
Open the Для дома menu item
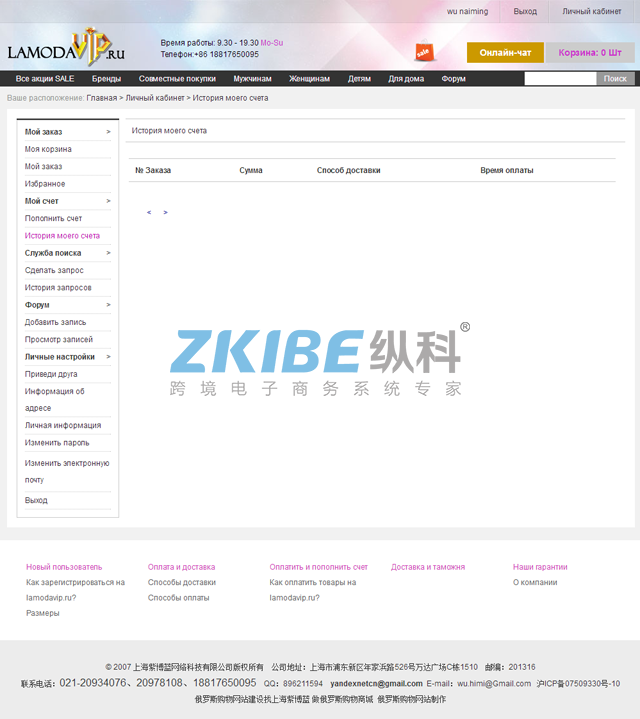pyautogui.click(x=406, y=79)
